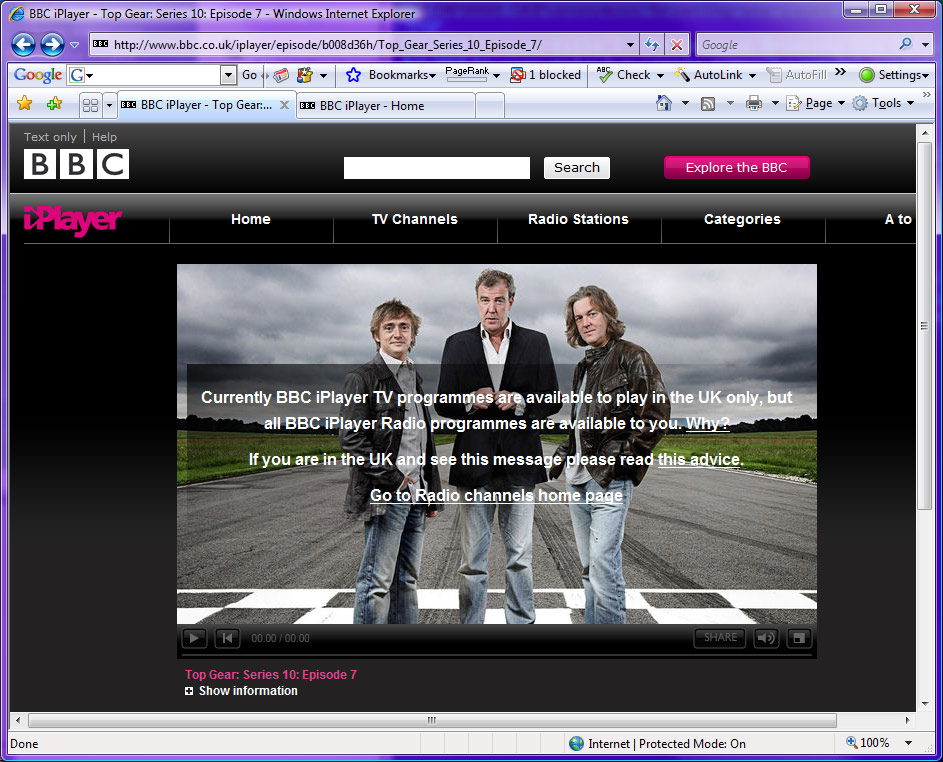The width and height of the screenshot is (943, 762).
Task: Go back with the browser Back arrow
Action: (x=23, y=45)
